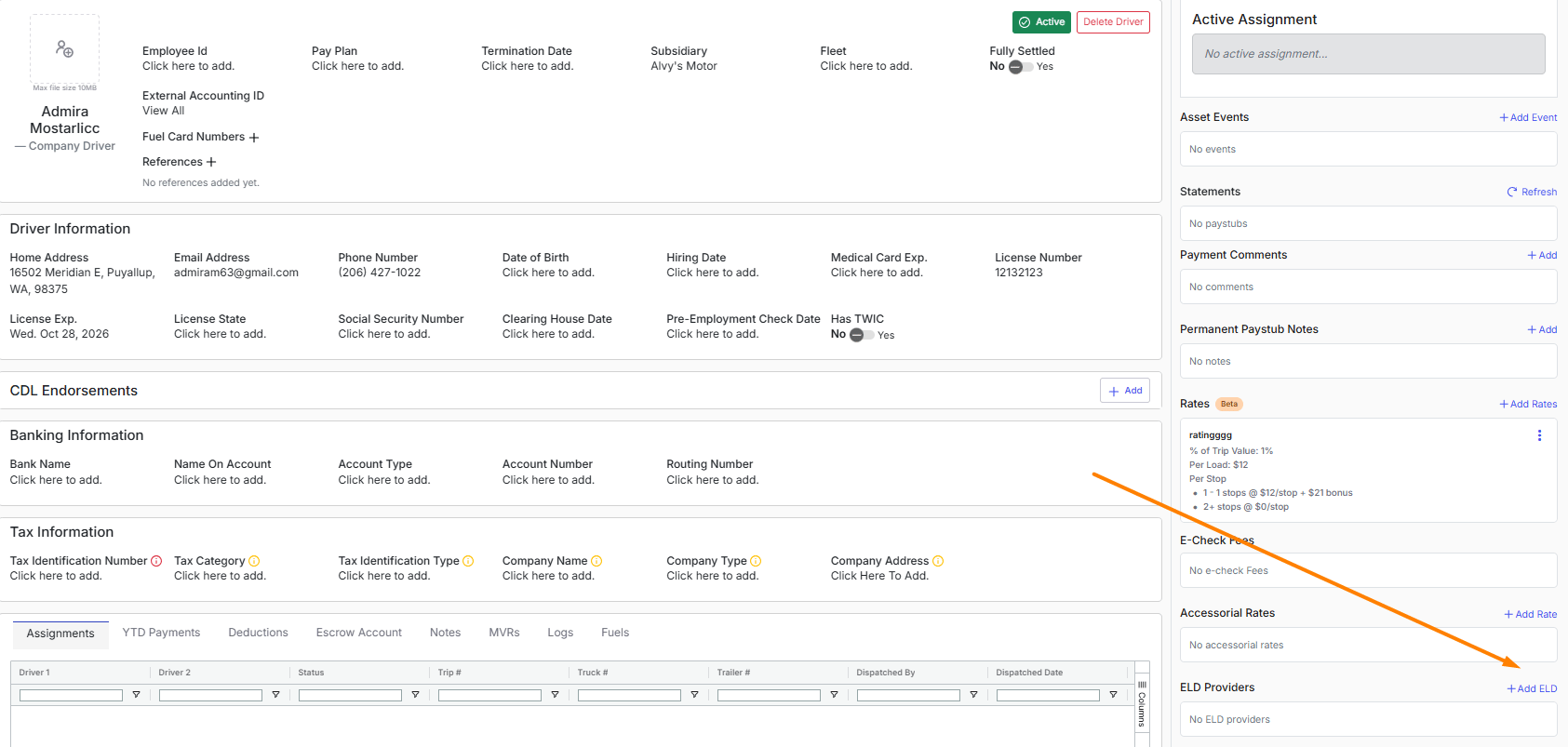This screenshot has height=747, width=1568.
Task: Open the grid Columns side panel
Action: (x=1142, y=704)
